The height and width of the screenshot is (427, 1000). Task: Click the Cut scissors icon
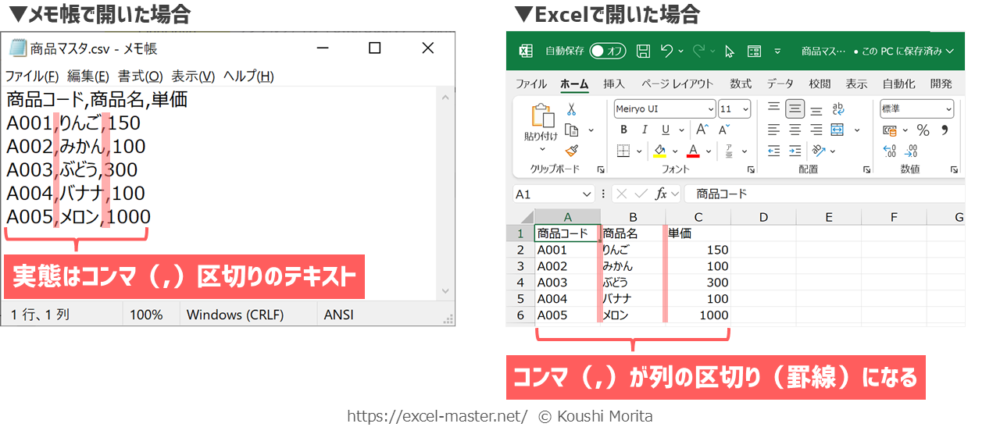point(572,110)
